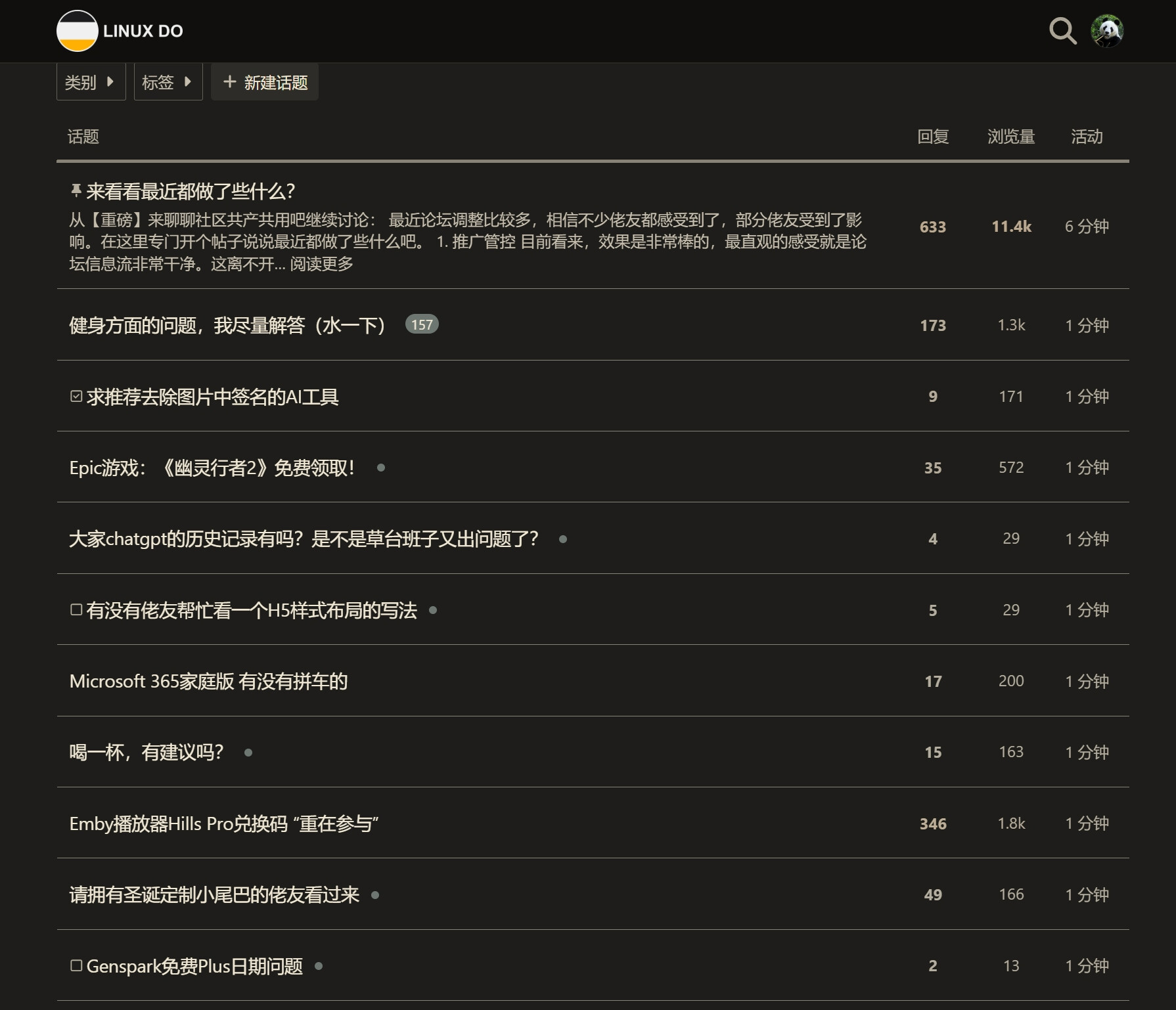Click view count 163 for 喝一杯 topic
The image size is (1176, 1010).
[1011, 752]
